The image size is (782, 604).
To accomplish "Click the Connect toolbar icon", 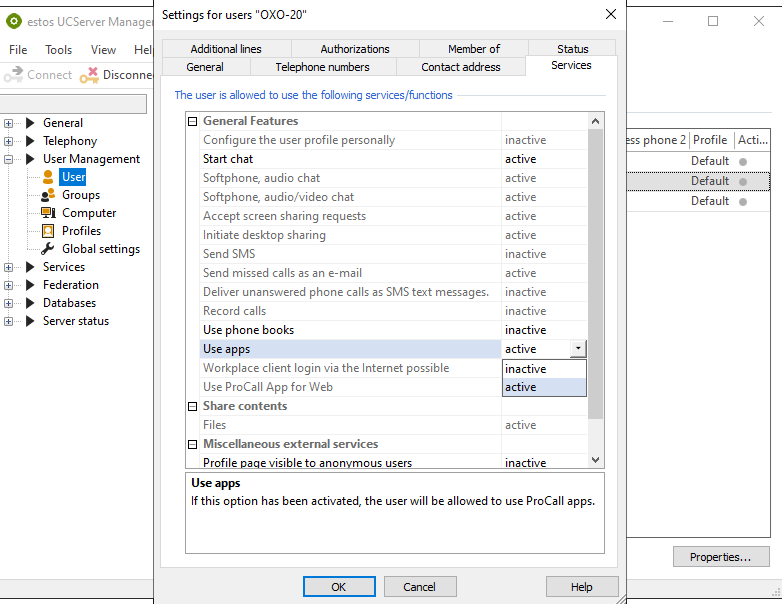I will coord(13,75).
